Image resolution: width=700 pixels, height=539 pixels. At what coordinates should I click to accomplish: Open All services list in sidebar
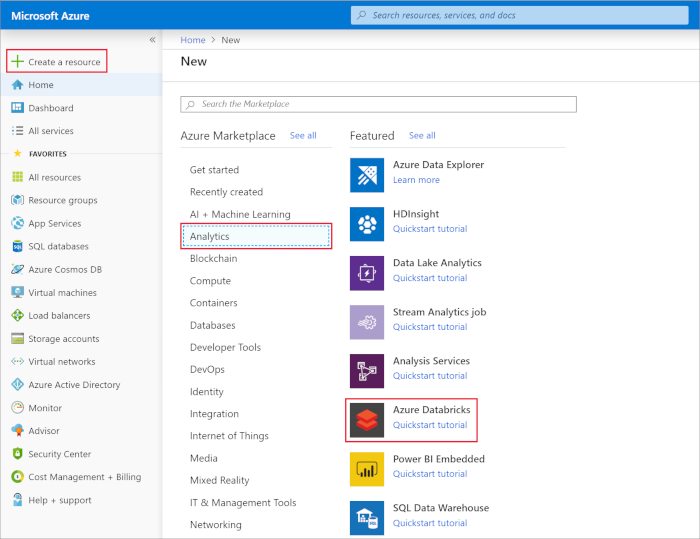tap(50, 131)
